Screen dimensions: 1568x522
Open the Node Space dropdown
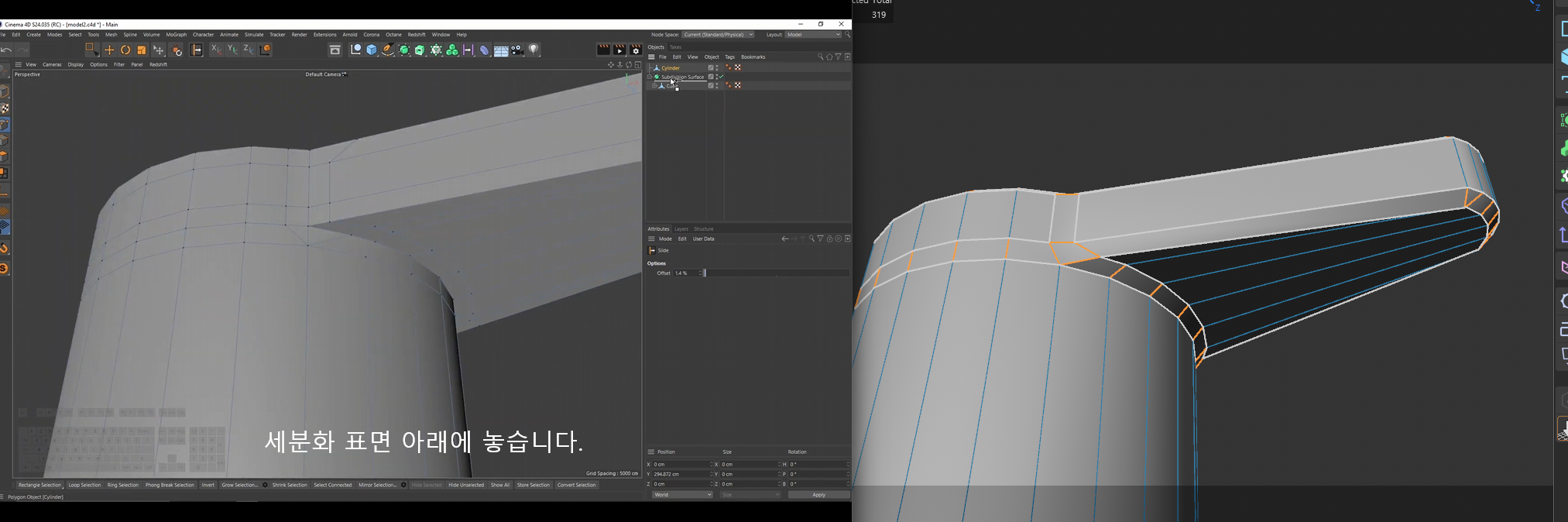(718, 35)
